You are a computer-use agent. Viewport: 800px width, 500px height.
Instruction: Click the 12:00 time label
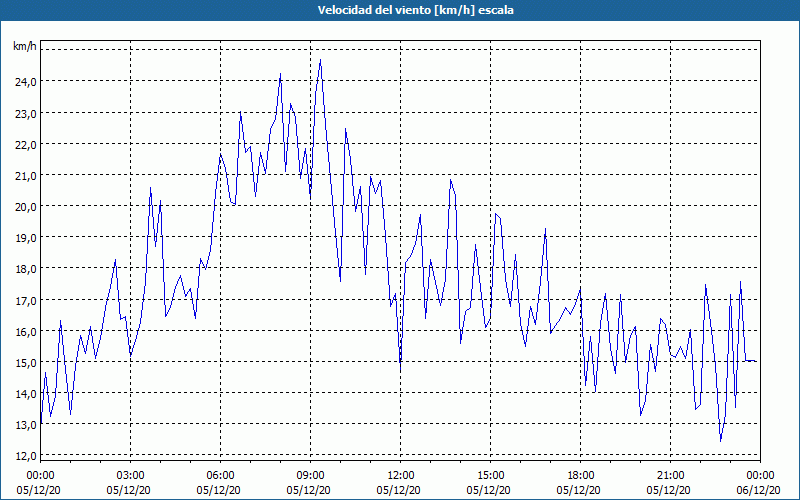click(x=401, y=476)
